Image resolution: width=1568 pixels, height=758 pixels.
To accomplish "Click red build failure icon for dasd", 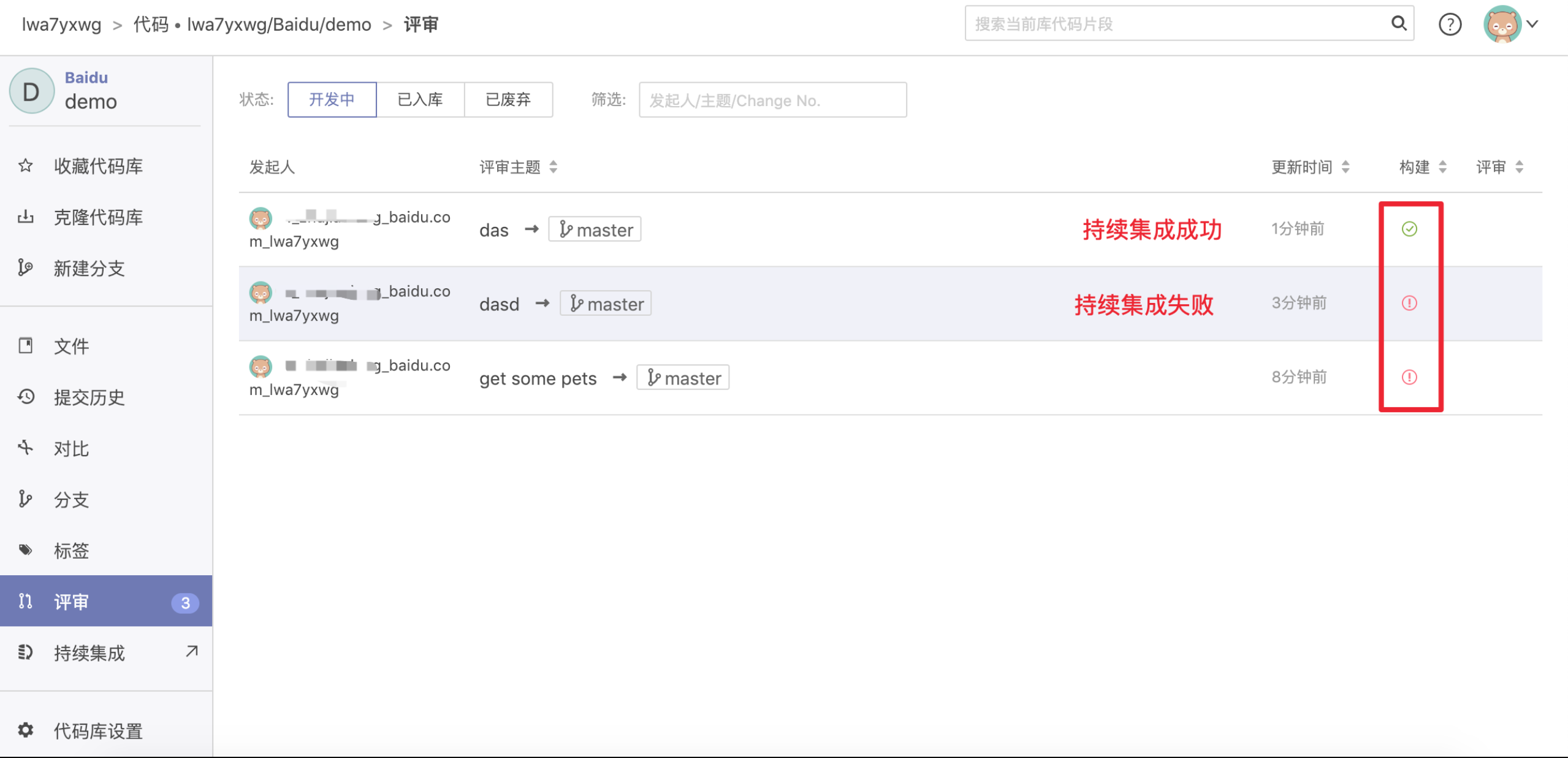I will [1409, 303].
